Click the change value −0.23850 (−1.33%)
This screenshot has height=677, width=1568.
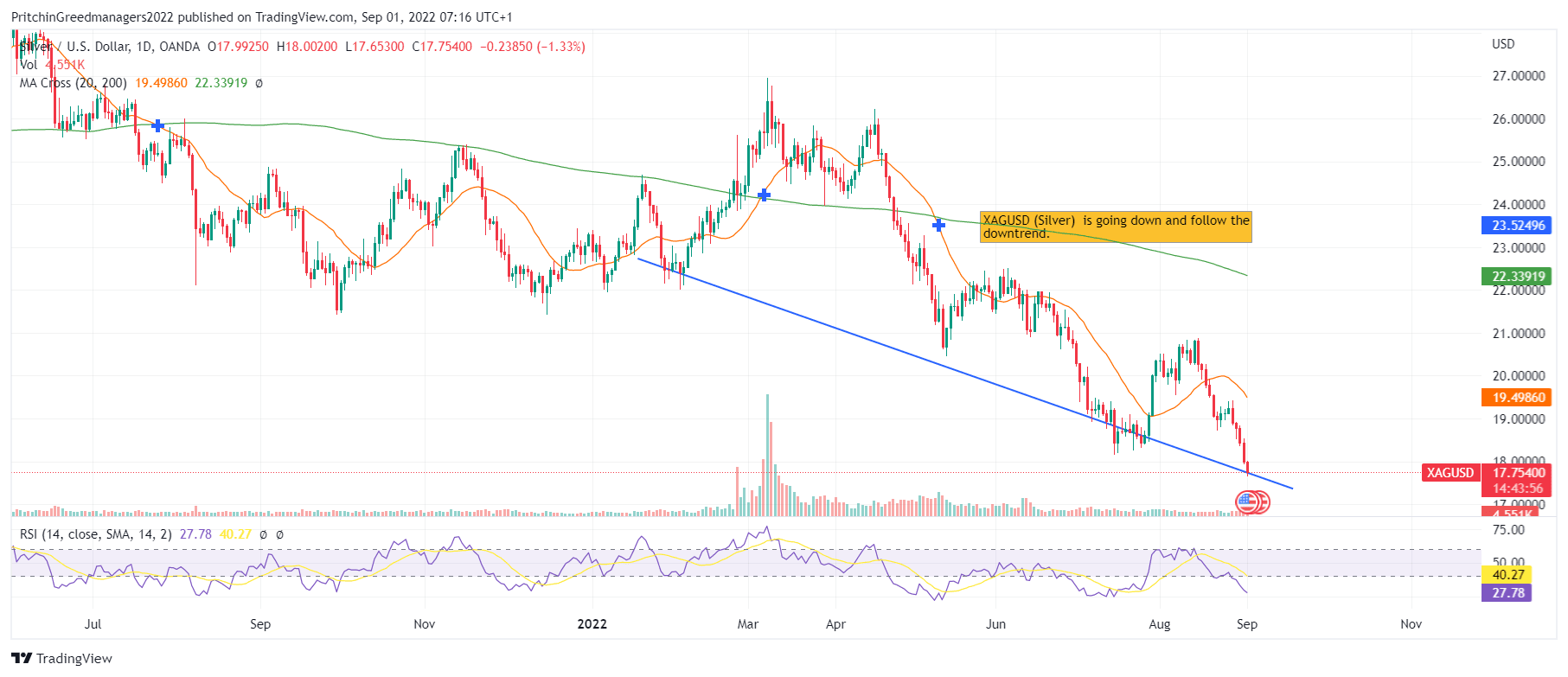point(533,47)
